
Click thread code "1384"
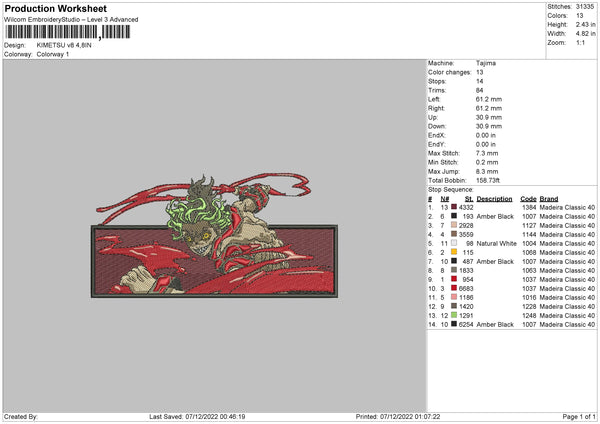point(529,207)
